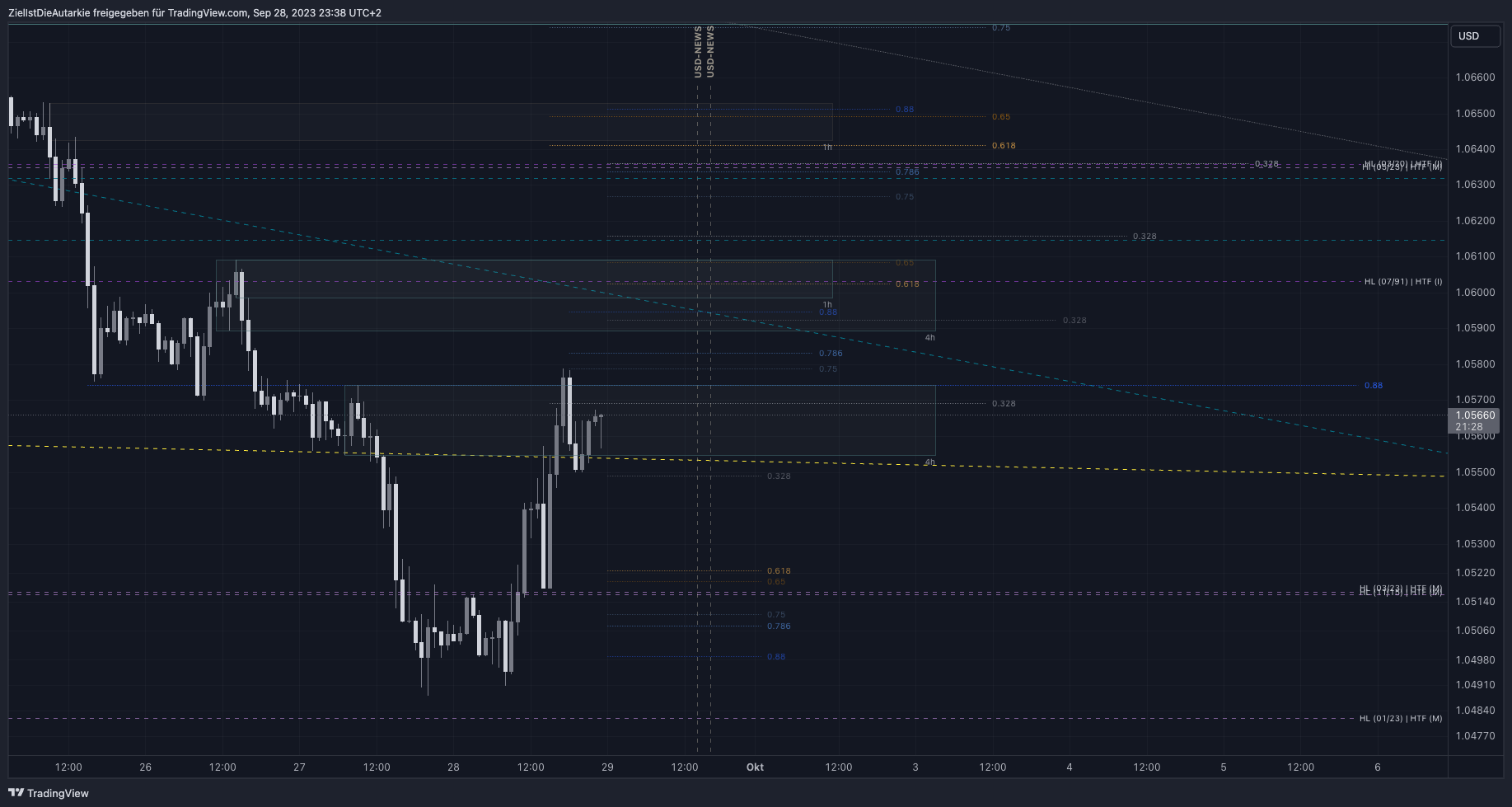
Task: Click the 1.05700 price axis label
Action: pyautogui.click(x=1475, y=400)
